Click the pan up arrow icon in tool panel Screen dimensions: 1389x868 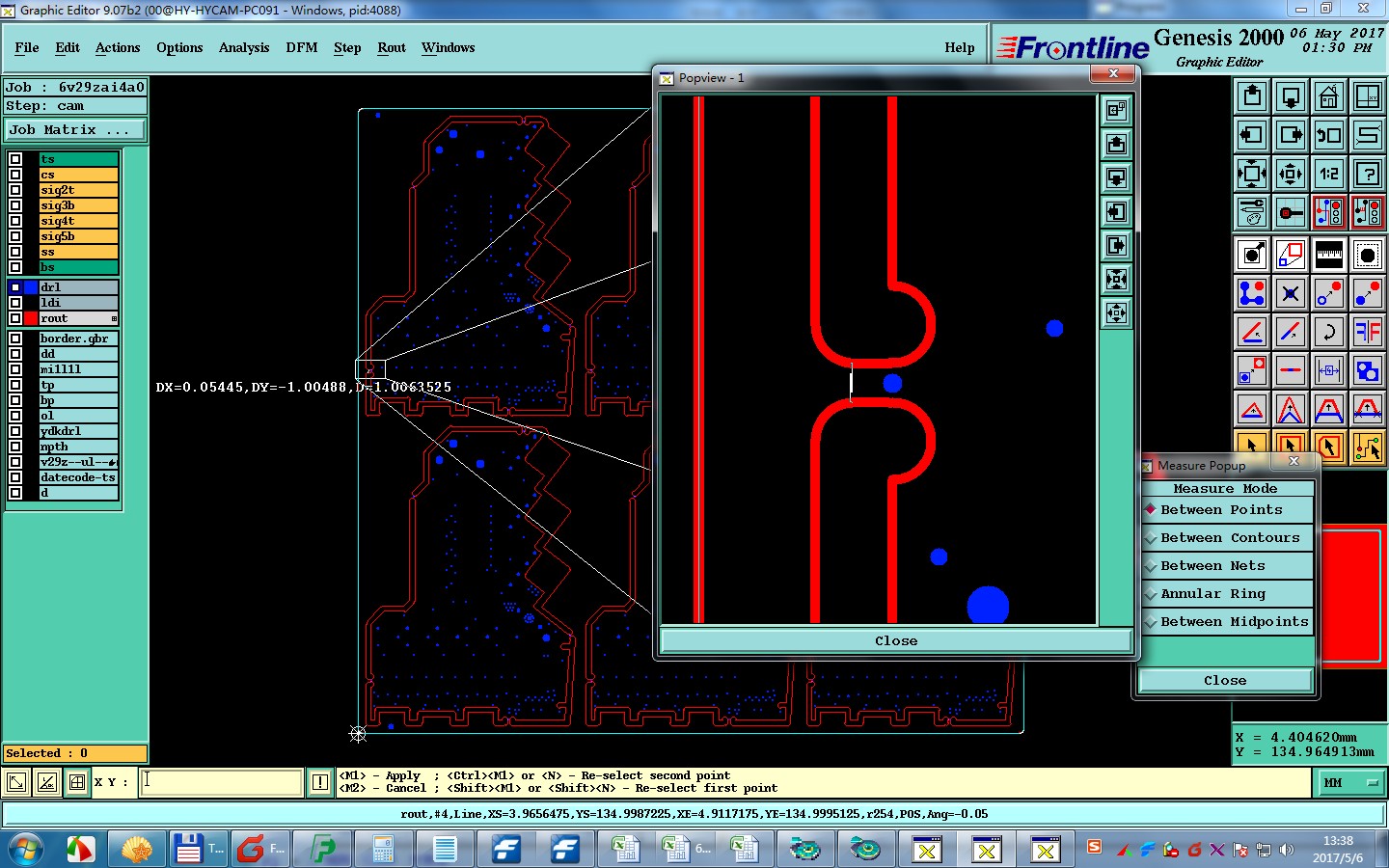[x=1252, y=96]
